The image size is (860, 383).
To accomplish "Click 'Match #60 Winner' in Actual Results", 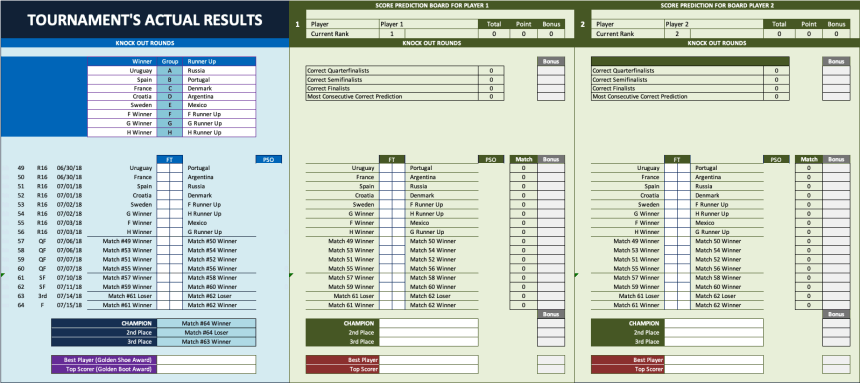I will [212, 287].
